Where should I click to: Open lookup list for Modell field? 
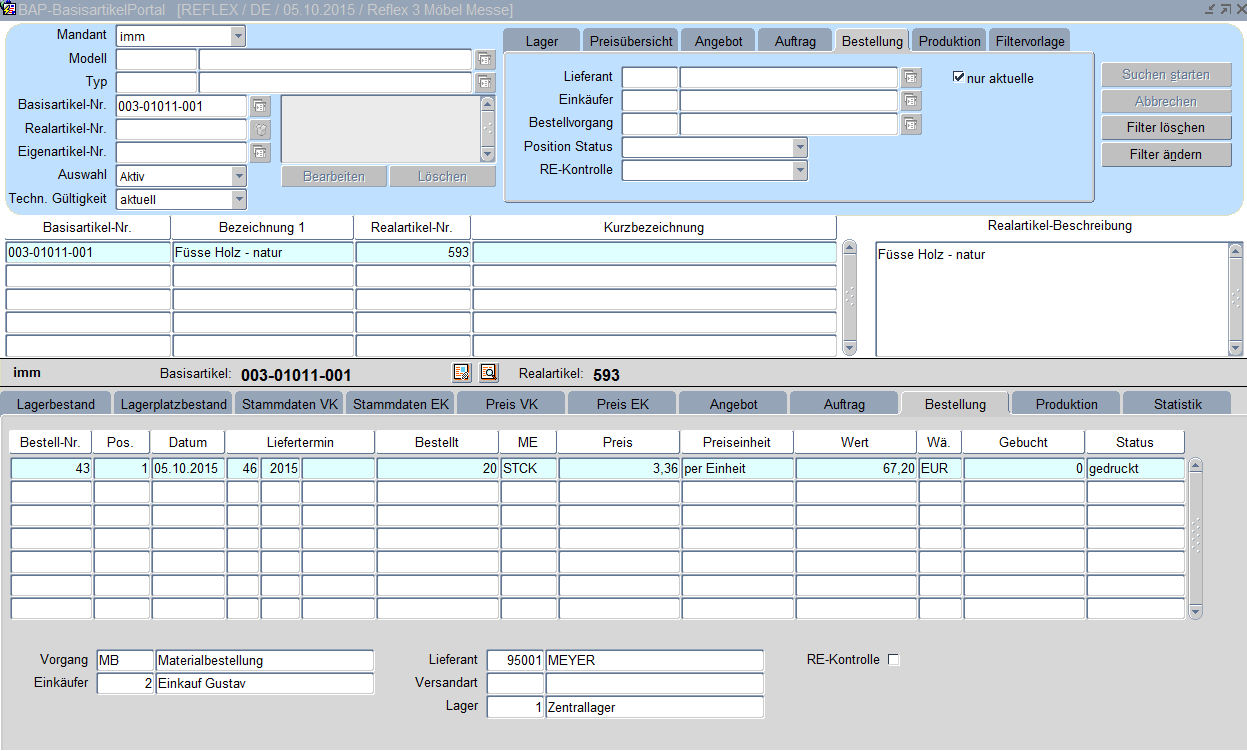coord(485,60)
